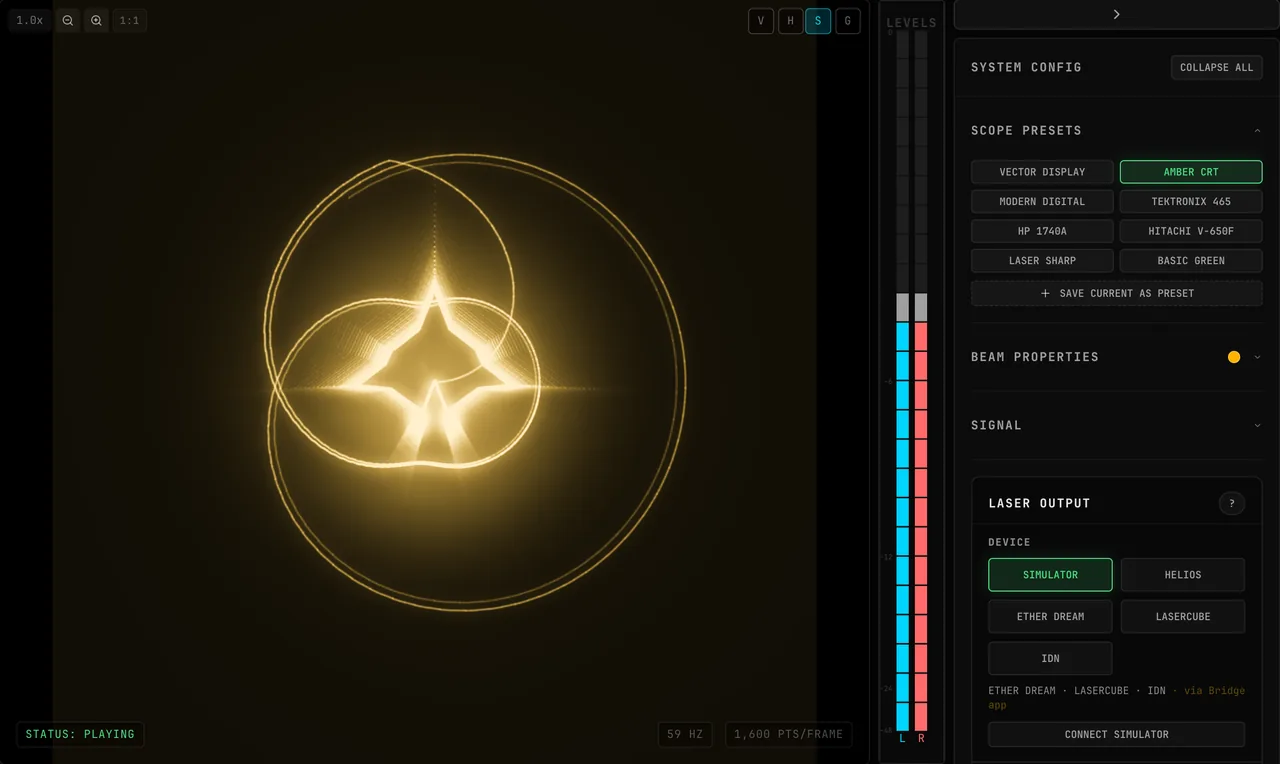Click the right arrow panel collapse chevron
This screenshot has width=1280, height=764.
1116,14
